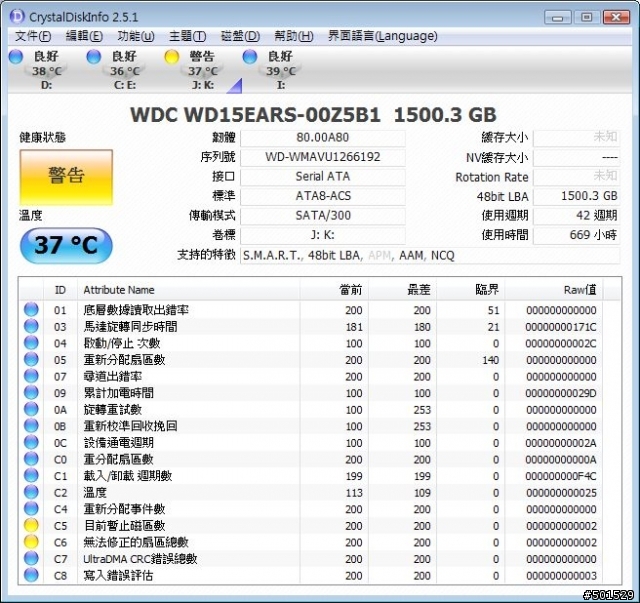
Task: Click power-on hours field 669 小時
Action: point(577,235)
